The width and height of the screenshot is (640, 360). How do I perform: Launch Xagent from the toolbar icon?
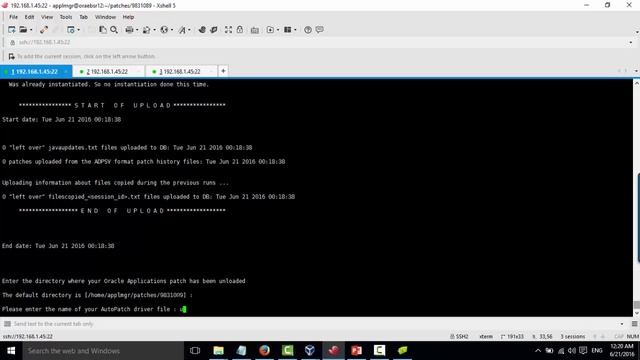213,30
